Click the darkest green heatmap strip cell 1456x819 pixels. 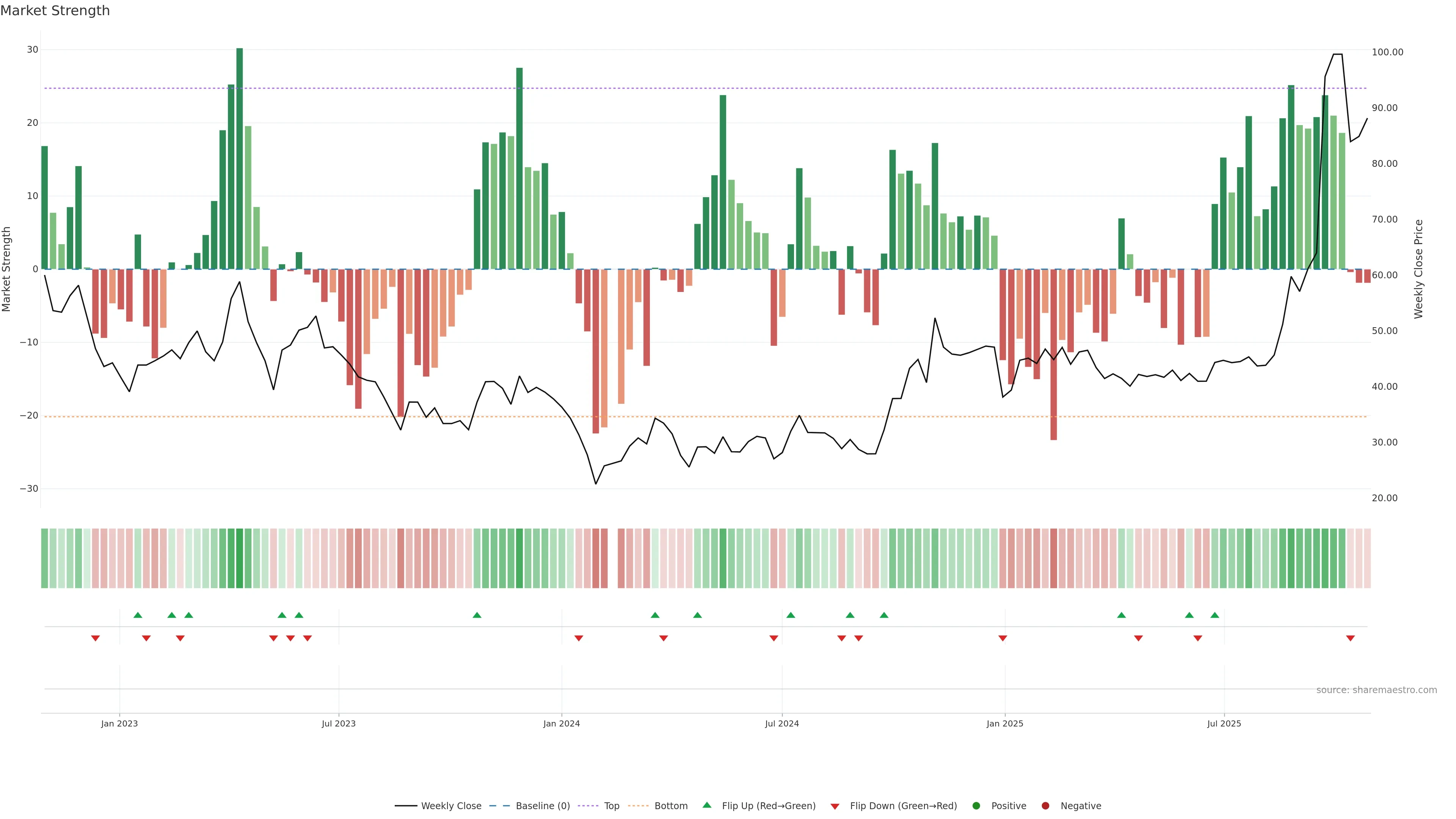240,558
